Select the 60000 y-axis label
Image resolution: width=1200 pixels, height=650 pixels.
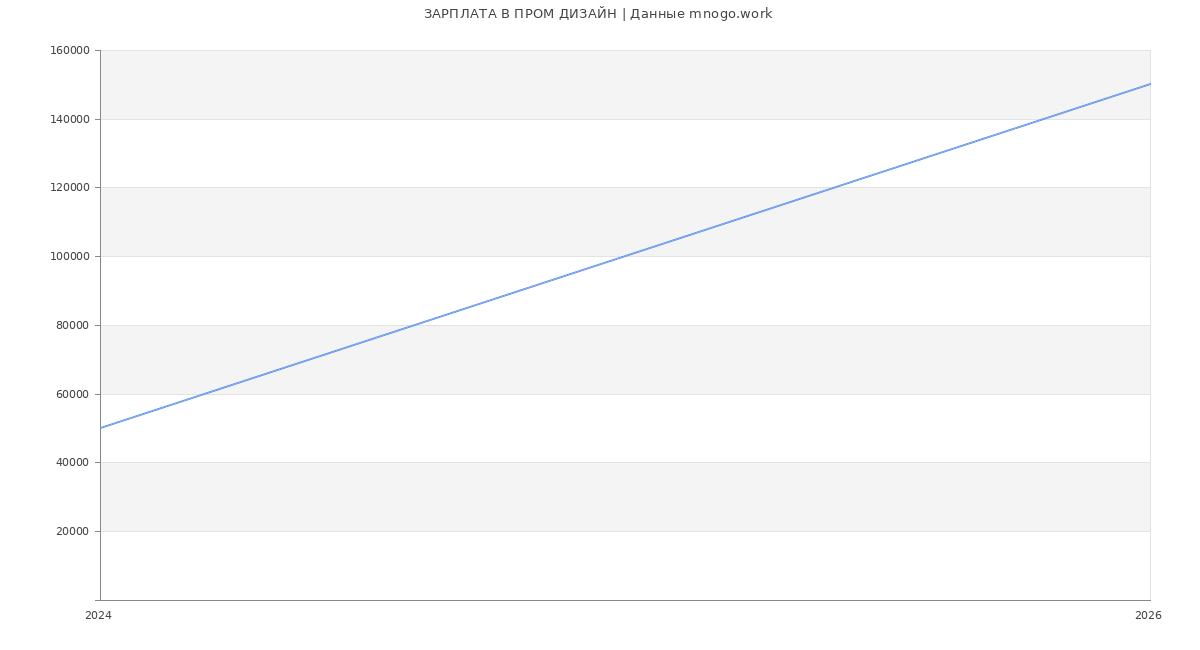[x=73, y=394]
